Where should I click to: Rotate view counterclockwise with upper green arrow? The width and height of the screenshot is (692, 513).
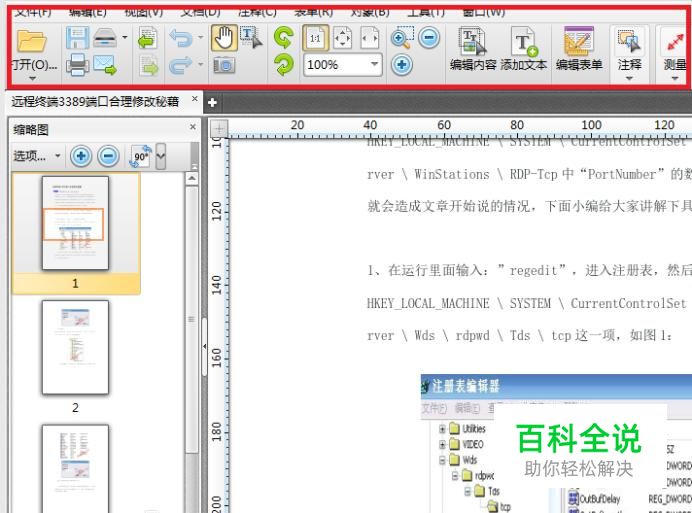pyautogui.click(x=283, y=37)
